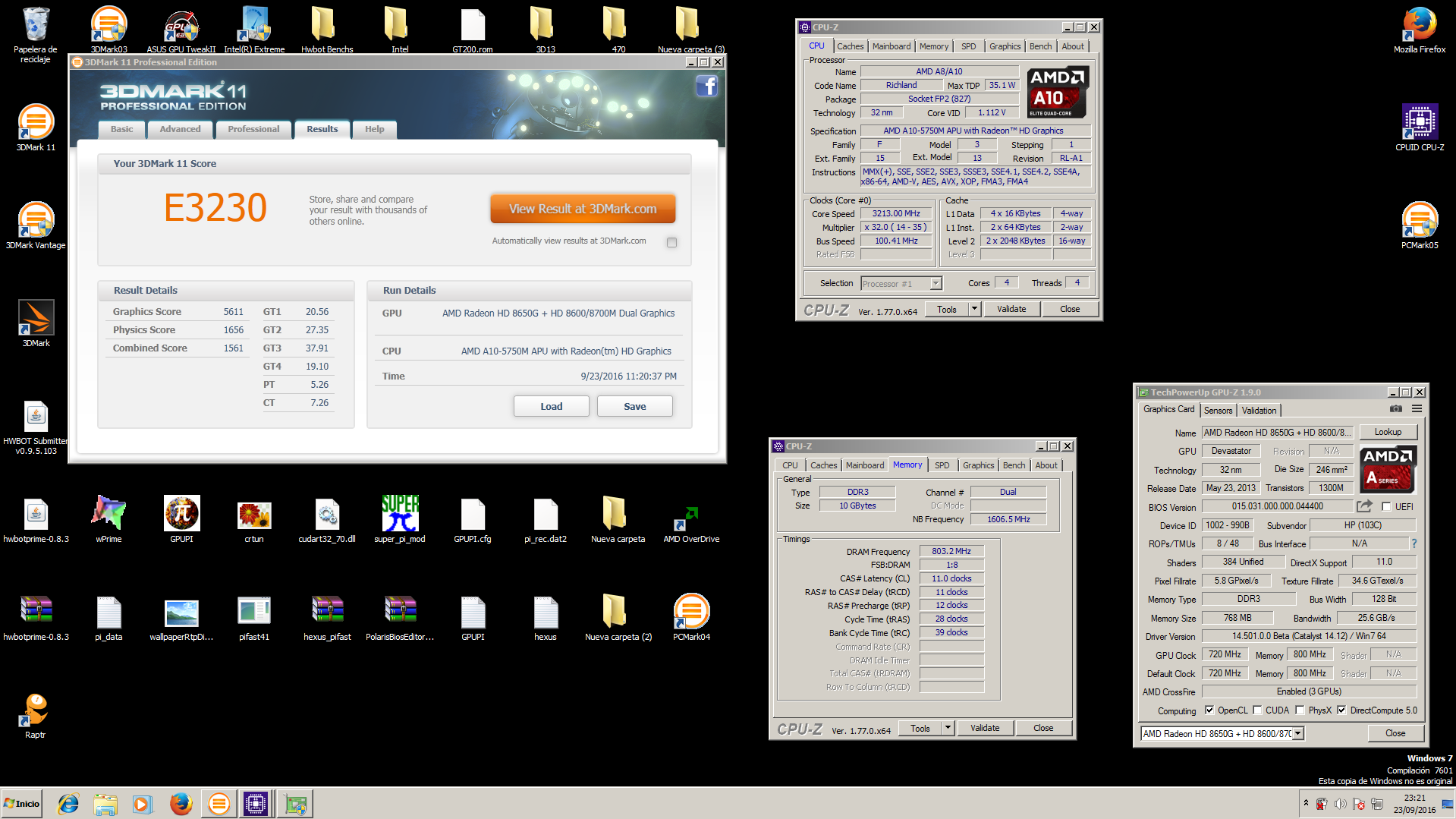This screenshot has width=1456, height=819.
Task: Click GPU-Z BIOS share/export icon
Action: (x=1364, y=506)
